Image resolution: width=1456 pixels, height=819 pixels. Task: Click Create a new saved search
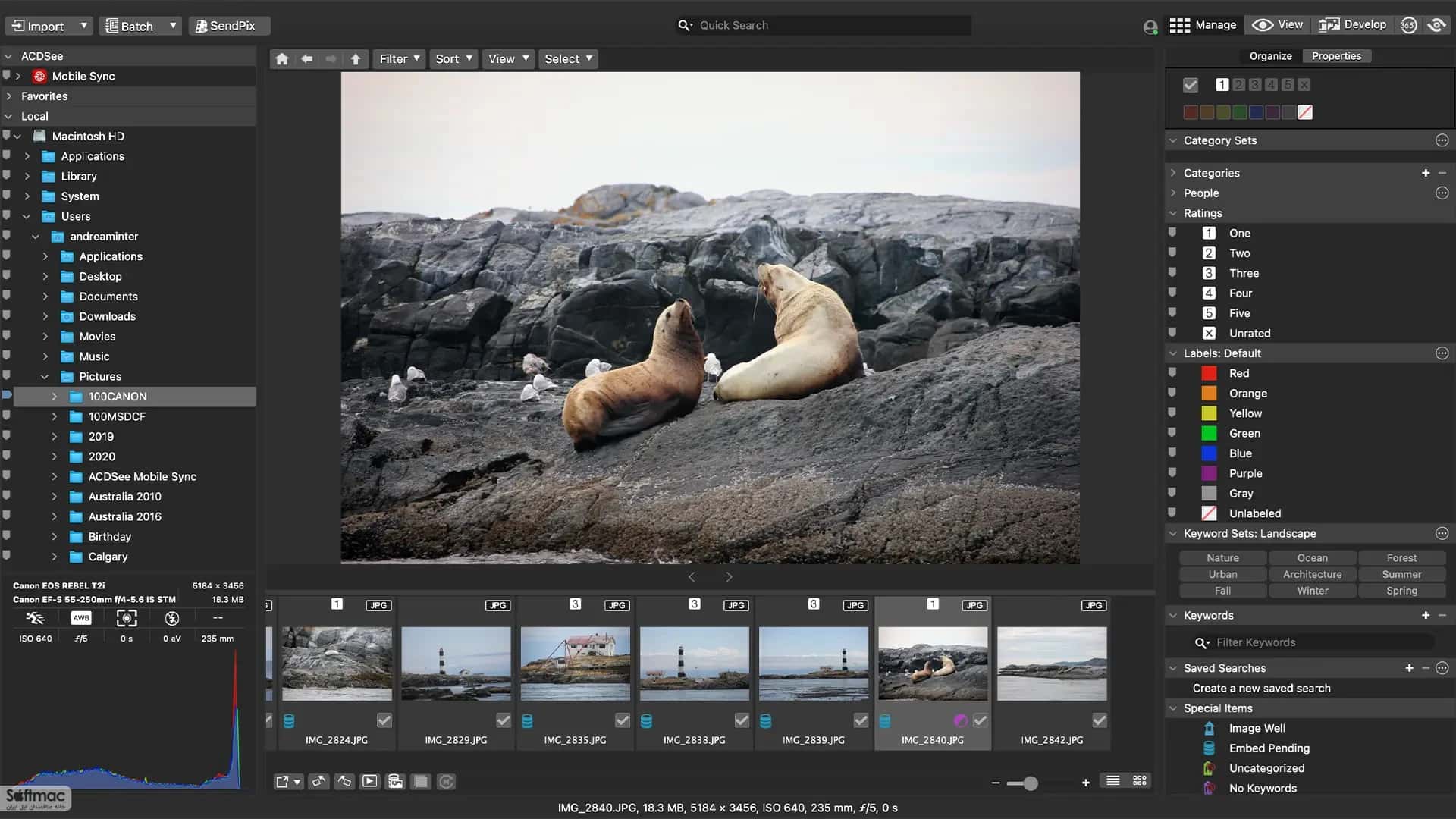(1261, 689)
